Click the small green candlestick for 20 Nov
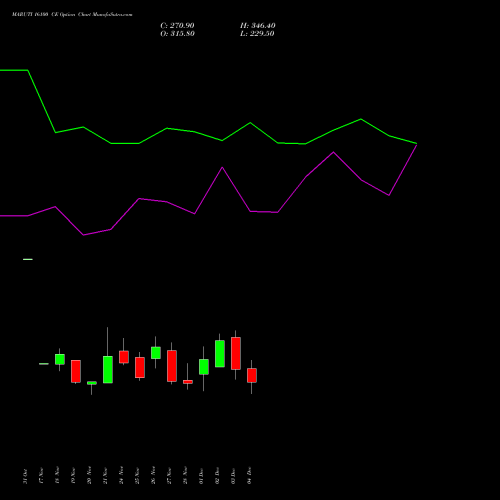Screen dimensions: 500x500 (92, 383)
